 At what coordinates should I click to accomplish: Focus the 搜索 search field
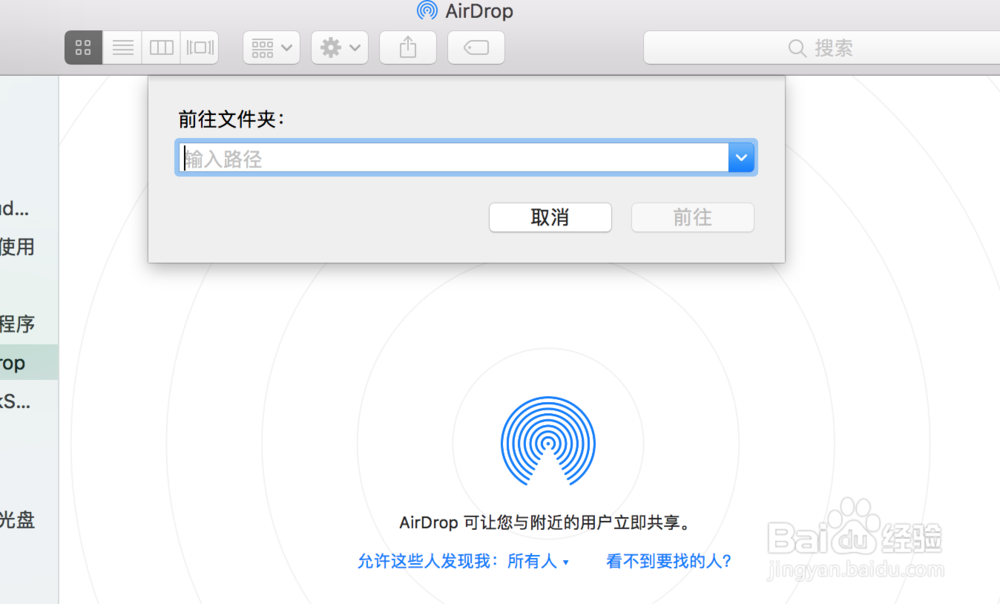(821, 48)
